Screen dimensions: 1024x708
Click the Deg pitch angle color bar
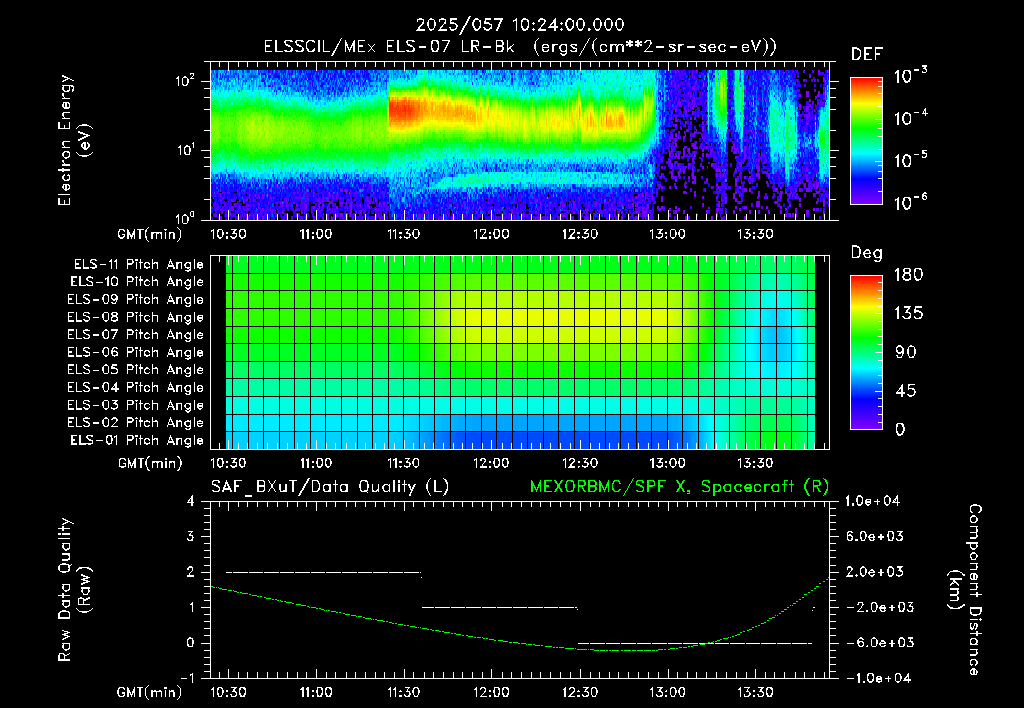click(866, 352)
